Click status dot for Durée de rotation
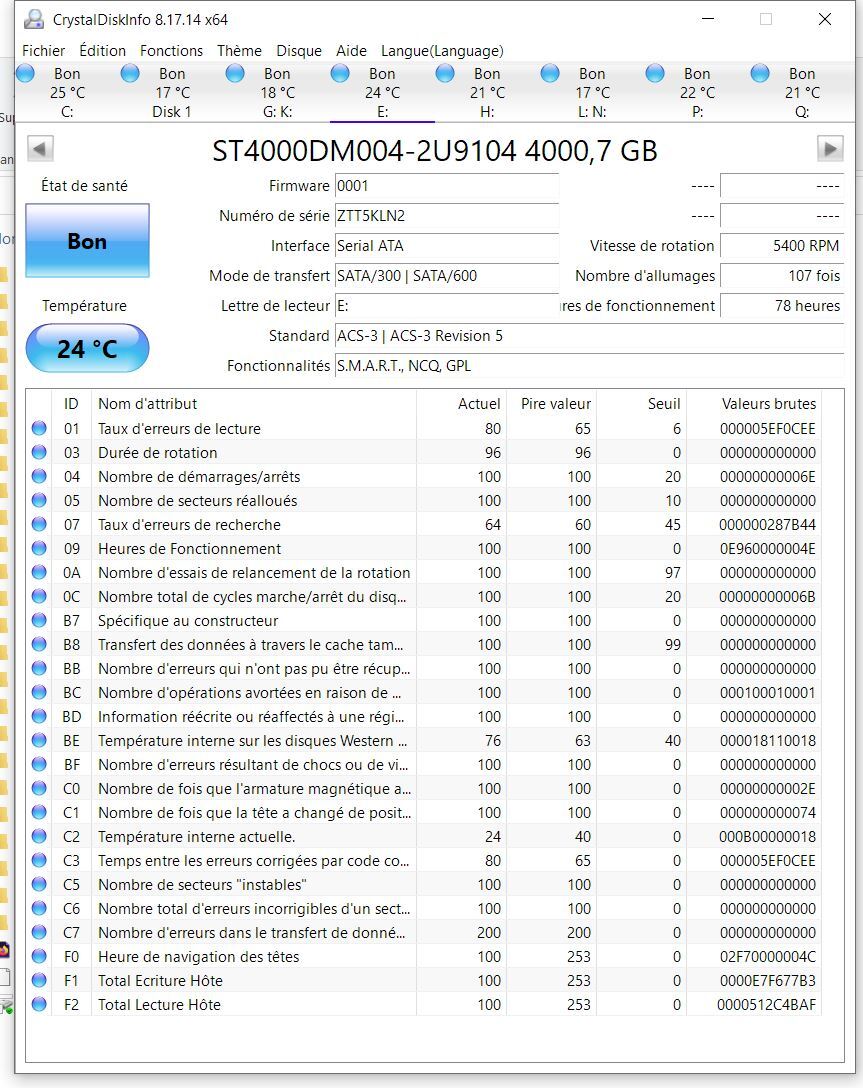 tap(39, 452)
